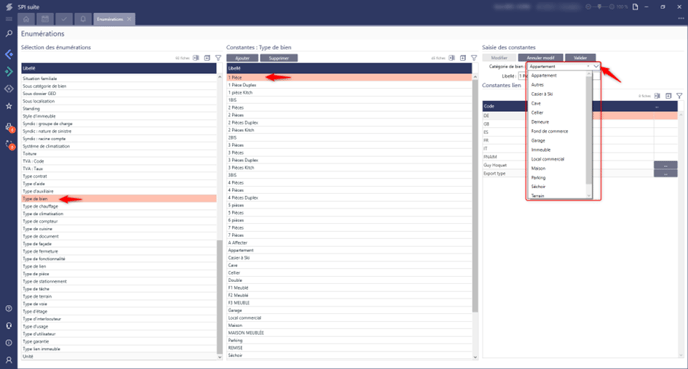The width and height of the screenshot is (688, 369).
Task: Open the help question mark sidebar icon
Action: 8,308
